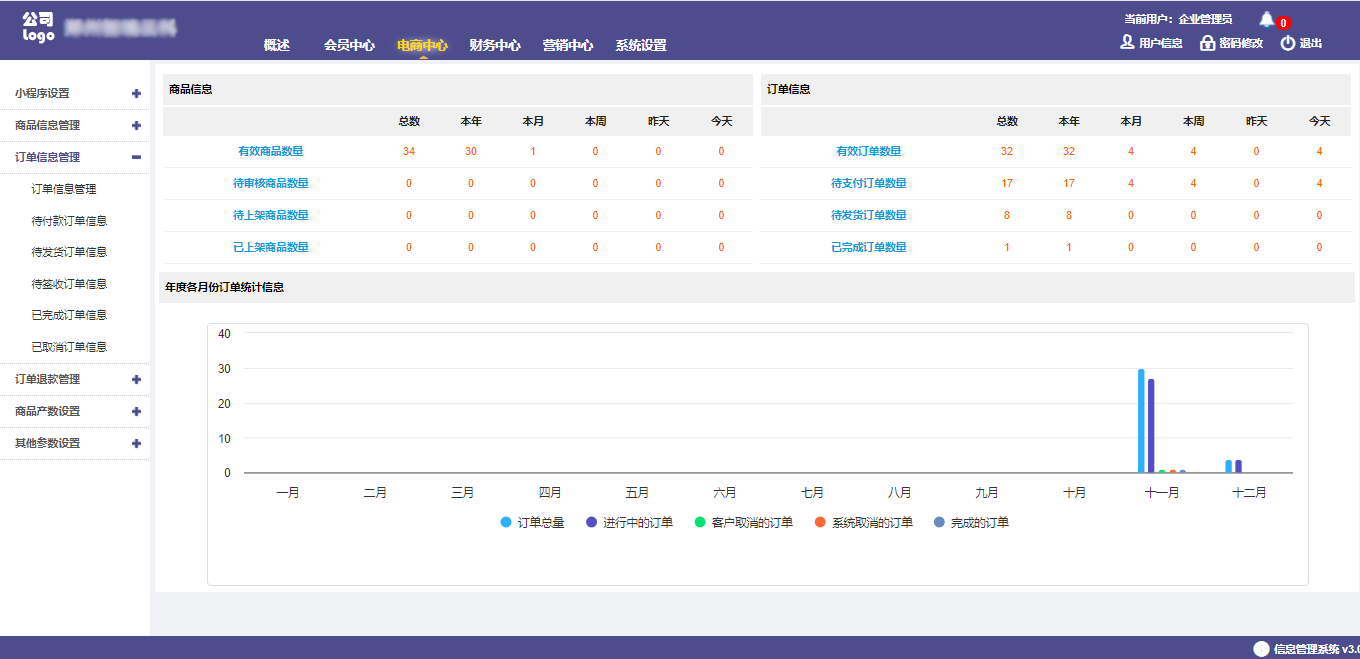The image size is (1360, 659).
Task: Toggle 订单总量 legend series
Action: (x=532, y=522)
